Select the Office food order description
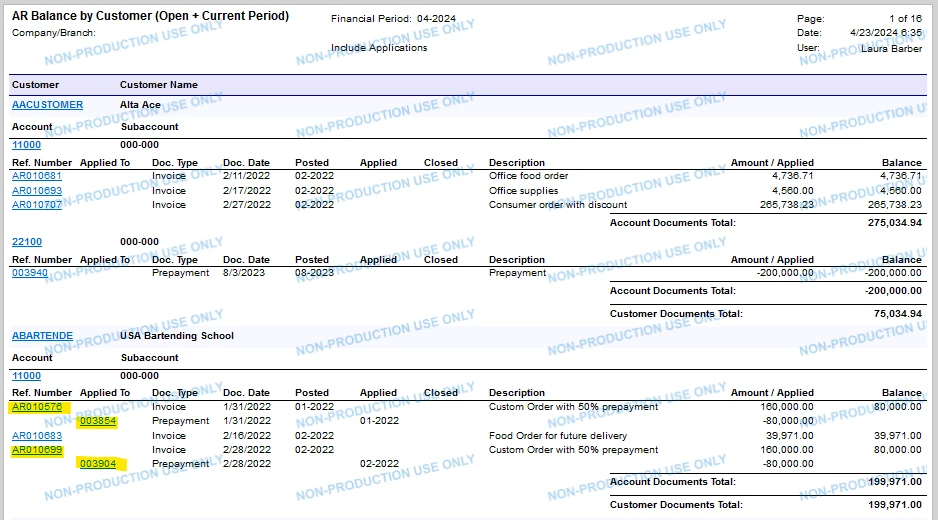This screenshot has height=520, width=938. (528, 176)
